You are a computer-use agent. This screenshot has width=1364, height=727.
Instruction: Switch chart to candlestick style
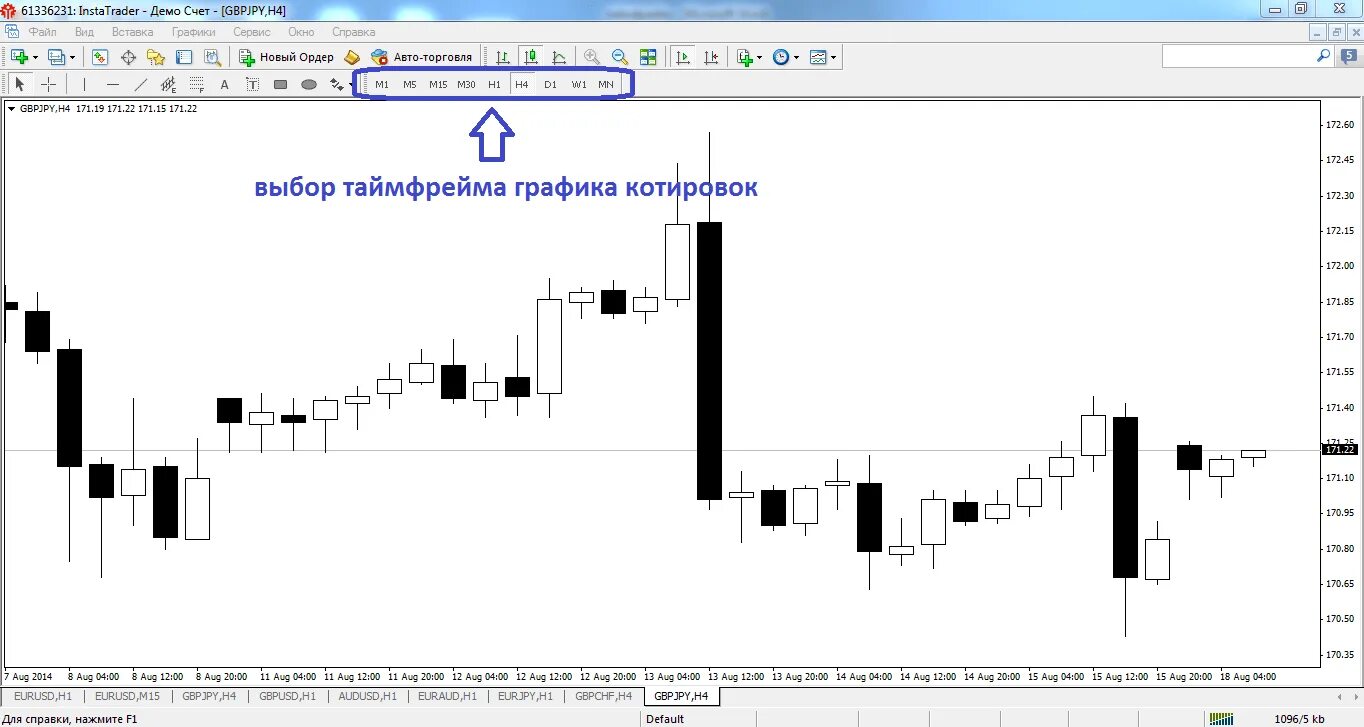[531, 57]
